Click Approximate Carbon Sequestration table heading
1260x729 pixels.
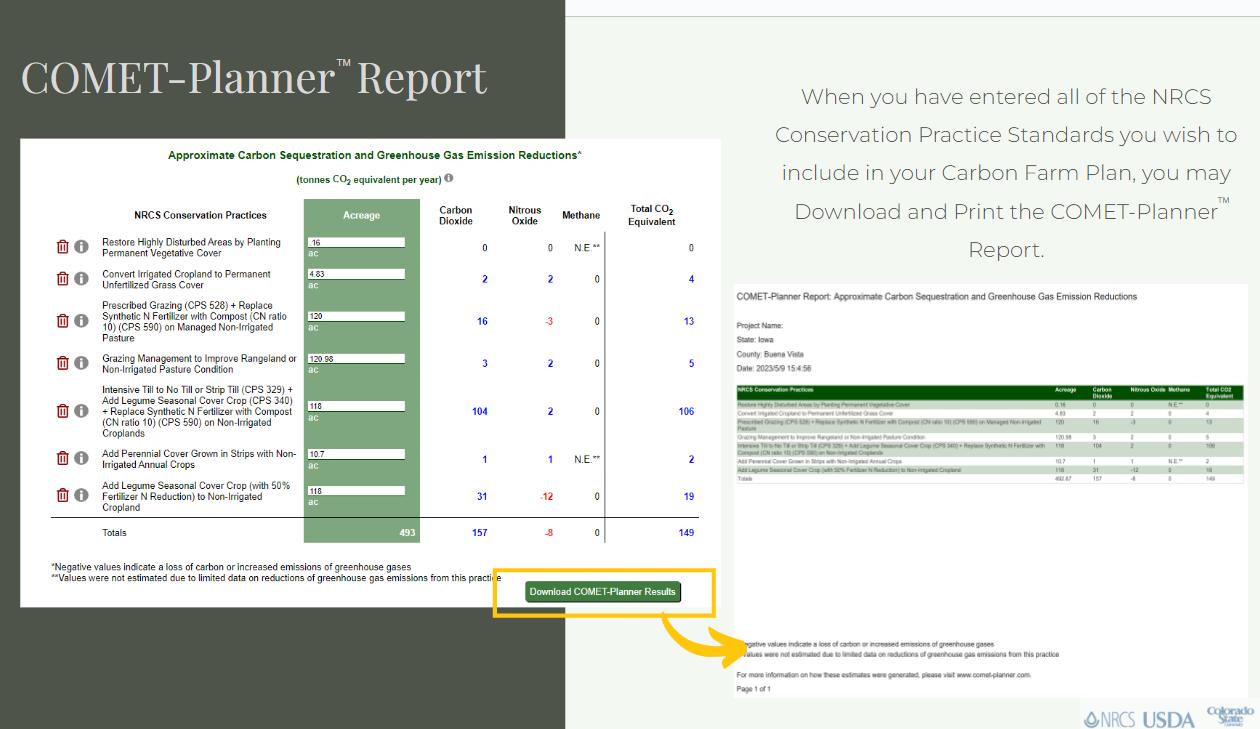[x=375, y=155]
